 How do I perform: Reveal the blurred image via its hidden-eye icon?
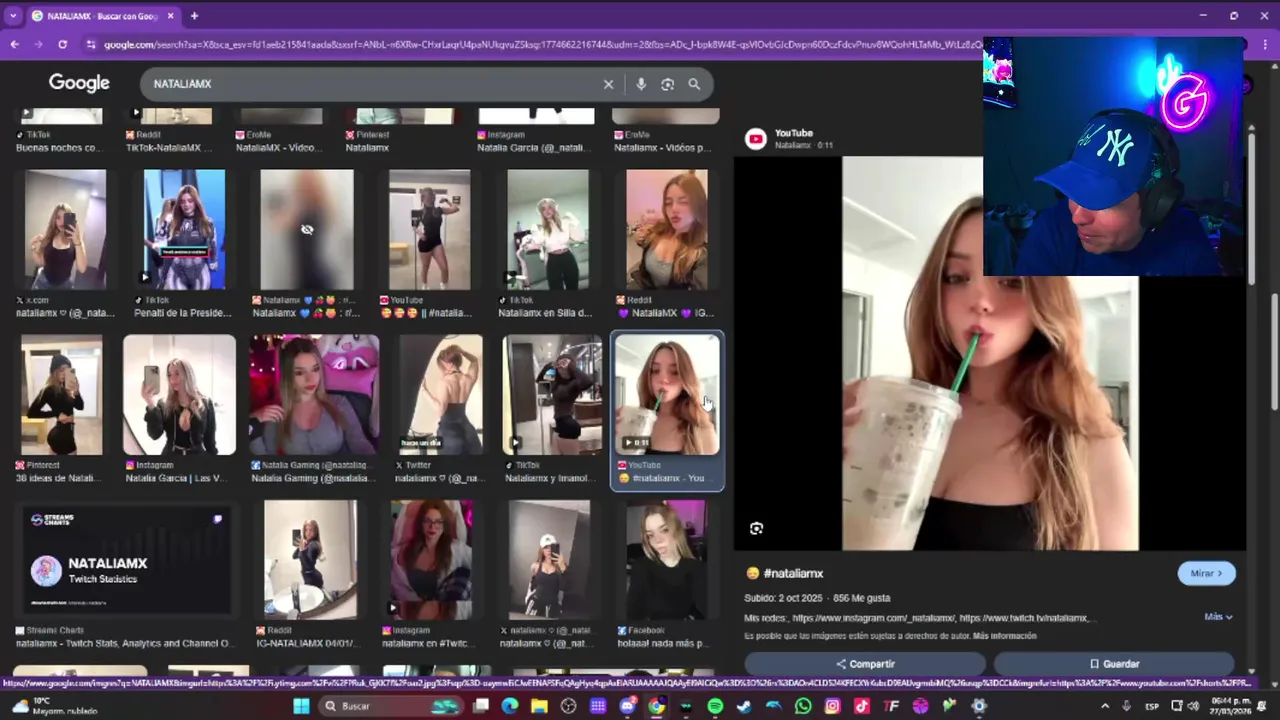click(x=307, y=229)
